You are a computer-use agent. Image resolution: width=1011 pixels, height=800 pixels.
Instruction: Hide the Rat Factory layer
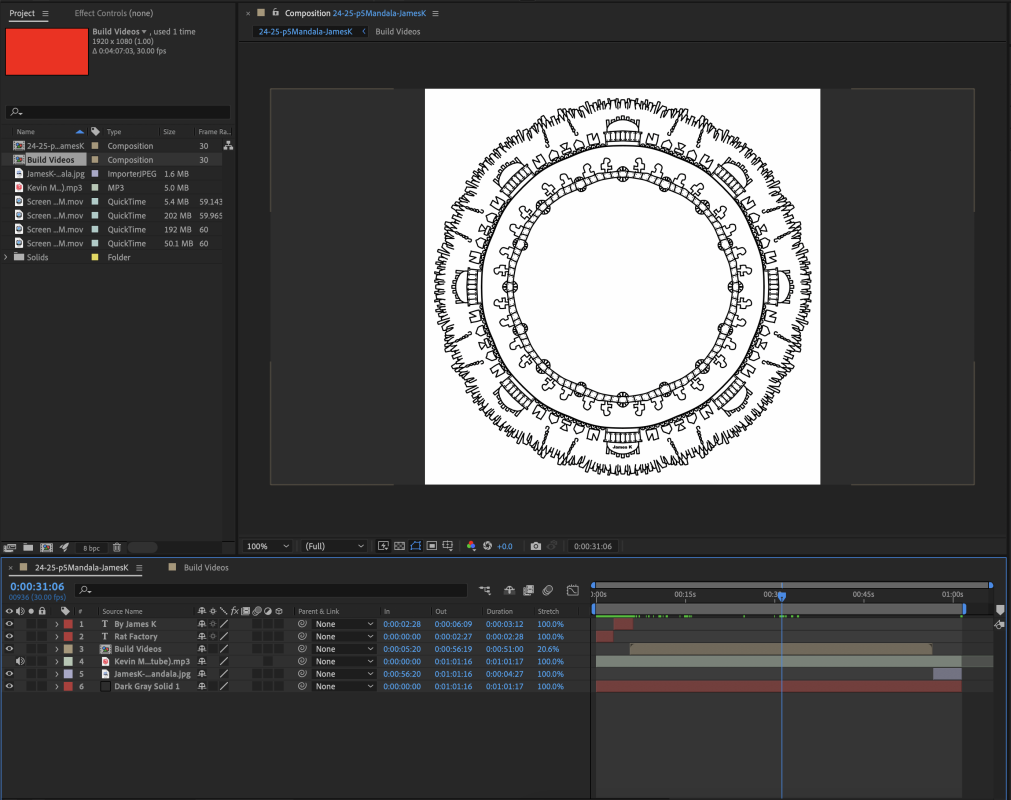coord(10,637)
